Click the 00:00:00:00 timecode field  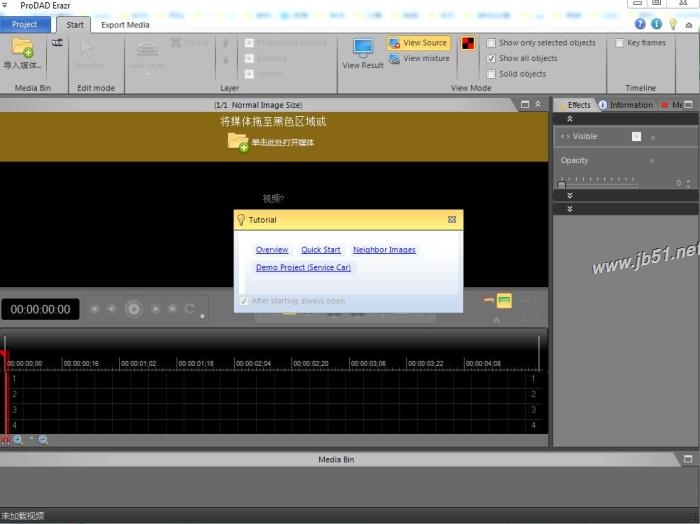(40, 309)
